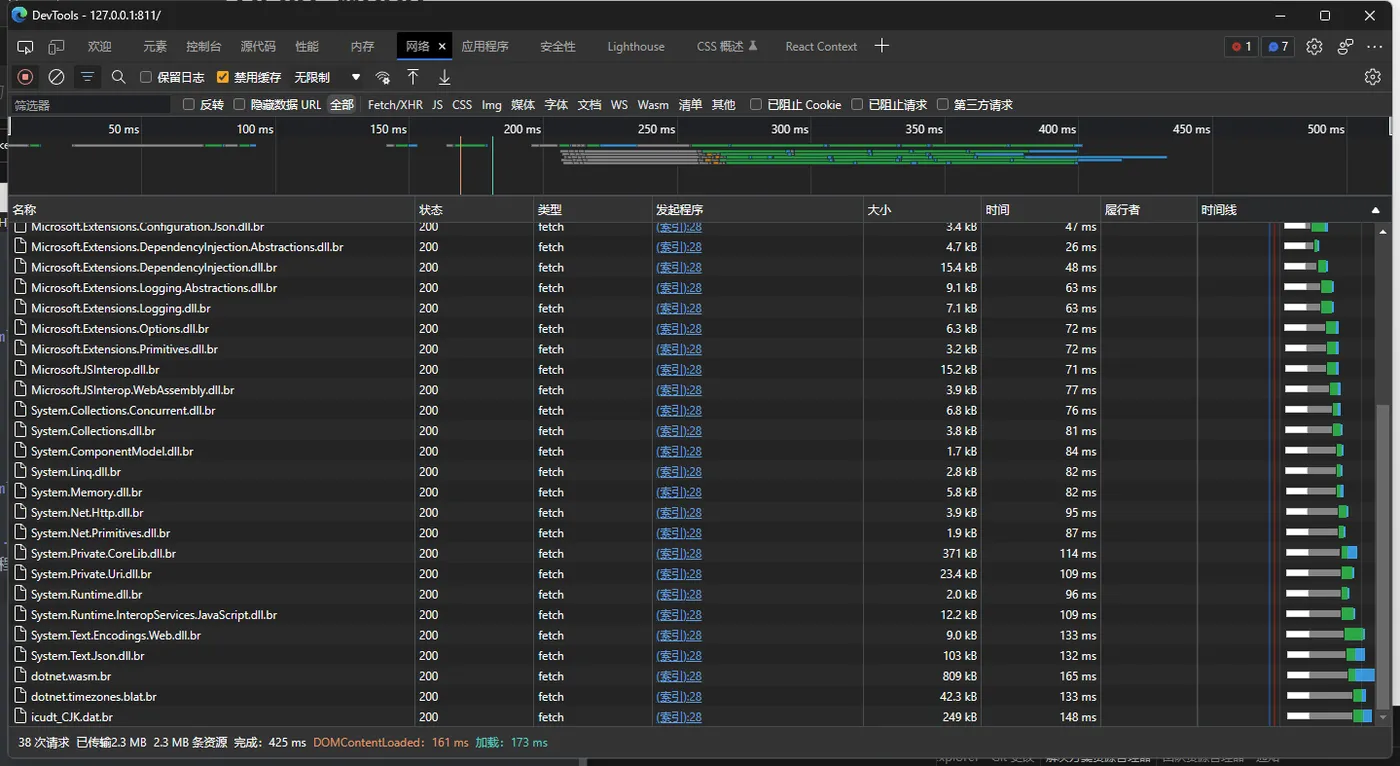Image resolution: width=1400 pixels, height=766 pixels.
Task: Select System.Text.Json.dll.br request
Action: tap(88, 656)
